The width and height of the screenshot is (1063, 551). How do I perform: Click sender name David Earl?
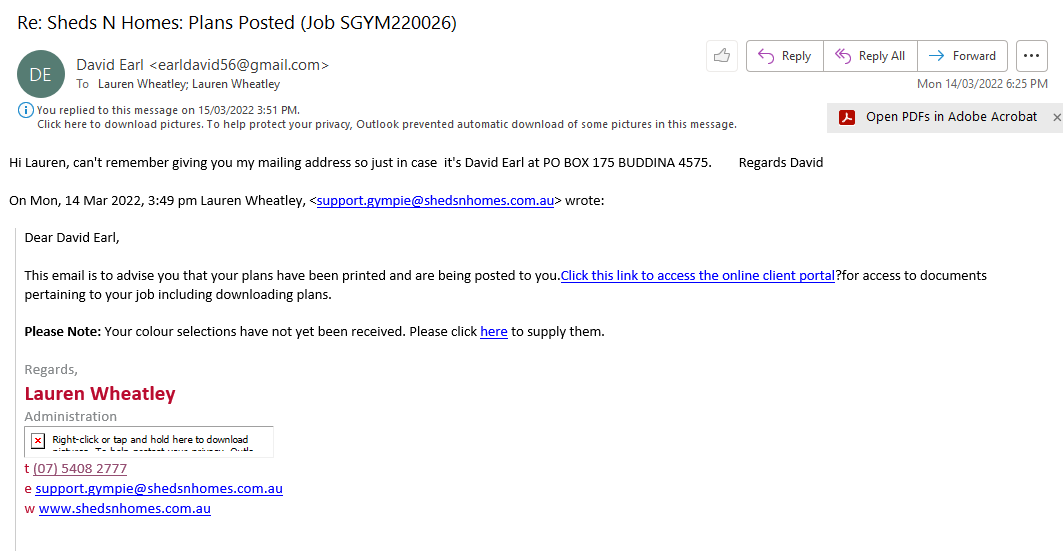tap(110, 65)
